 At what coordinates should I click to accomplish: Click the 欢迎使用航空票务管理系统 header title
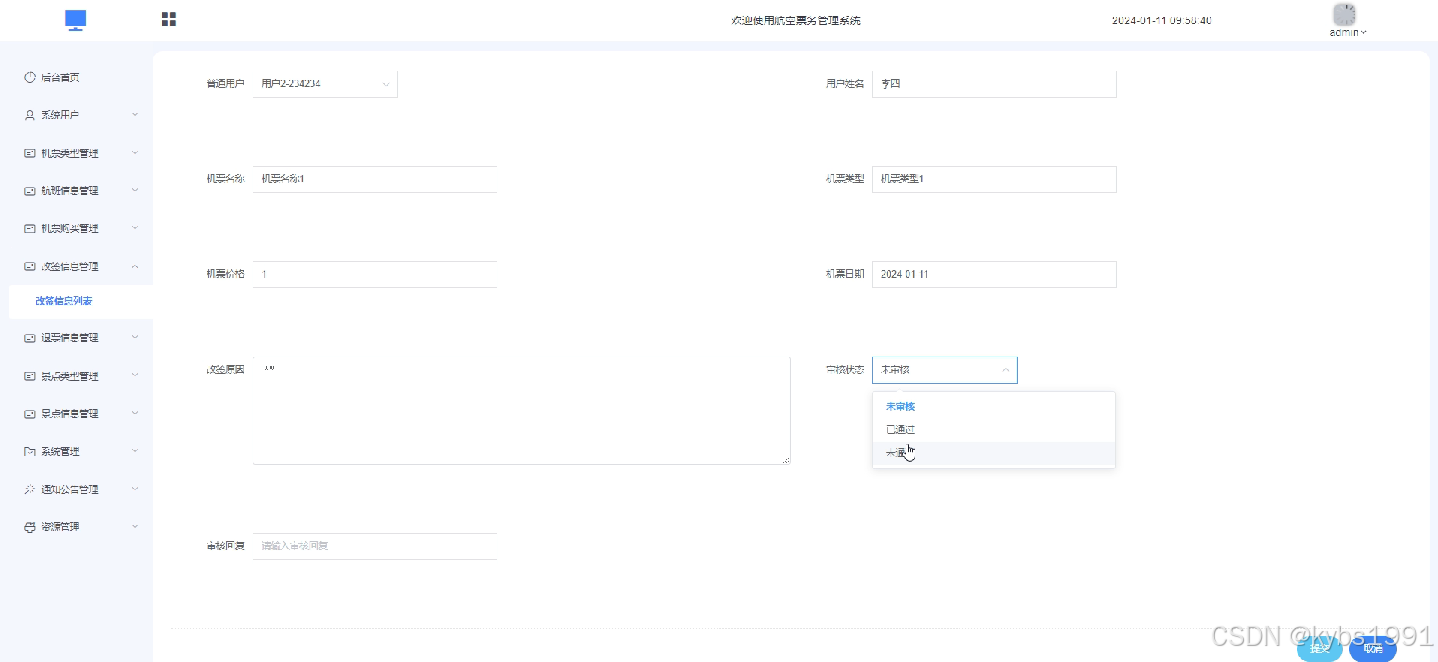pyautogui.click(x=796, y=20)
